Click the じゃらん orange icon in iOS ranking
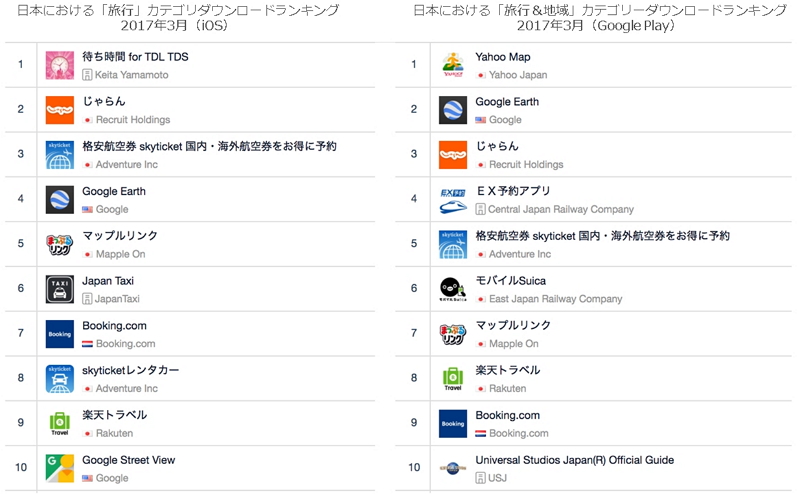Image resolution: width=800 pixels, height=494 pixels. (60, 110)
